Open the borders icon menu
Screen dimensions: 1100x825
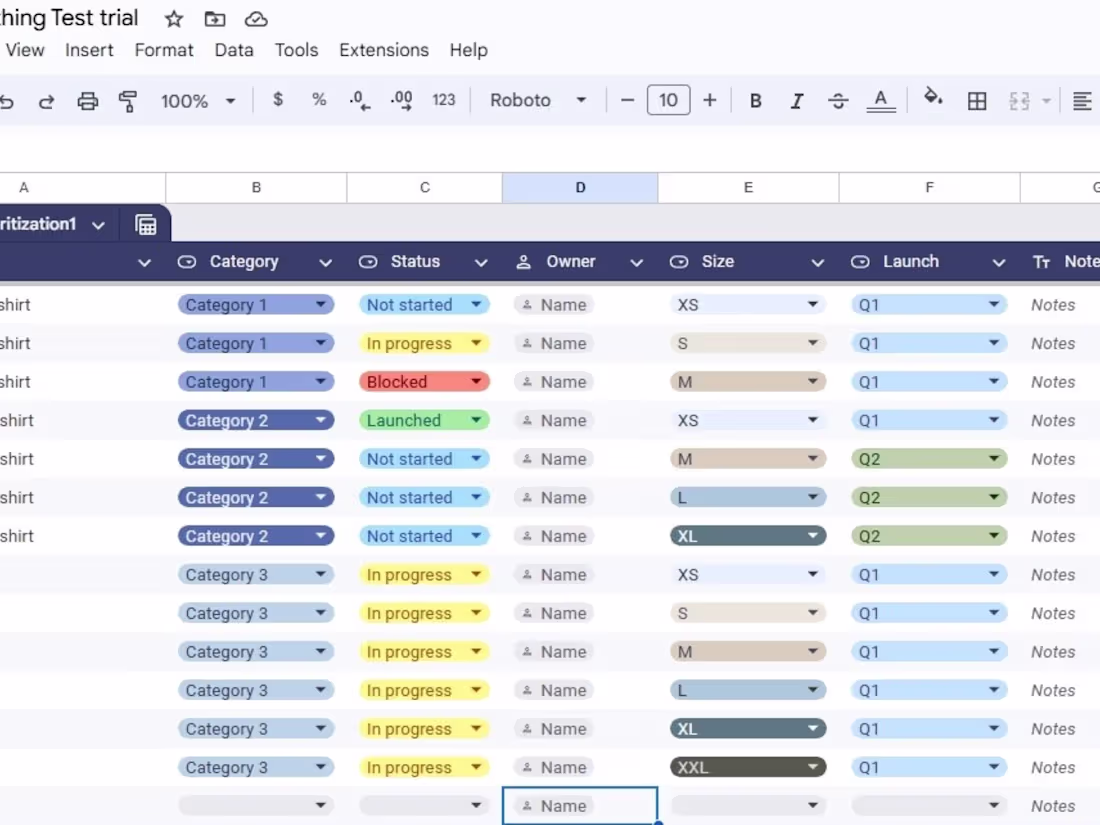pos(977,100)
